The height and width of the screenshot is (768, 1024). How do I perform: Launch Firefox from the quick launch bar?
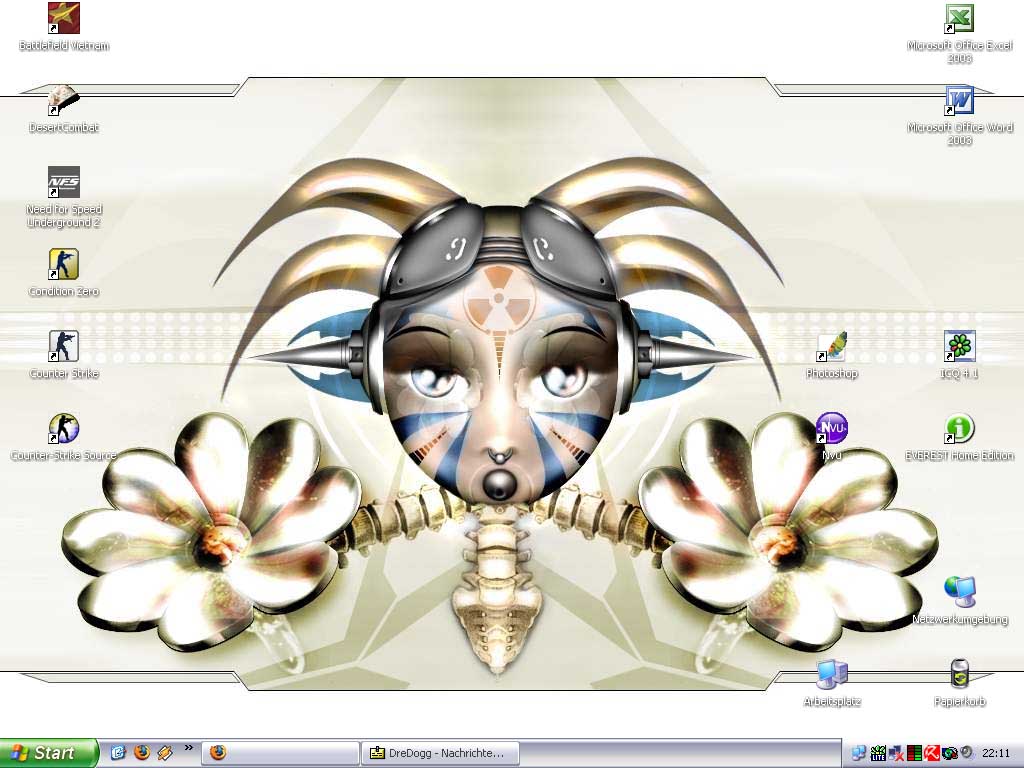142,753
